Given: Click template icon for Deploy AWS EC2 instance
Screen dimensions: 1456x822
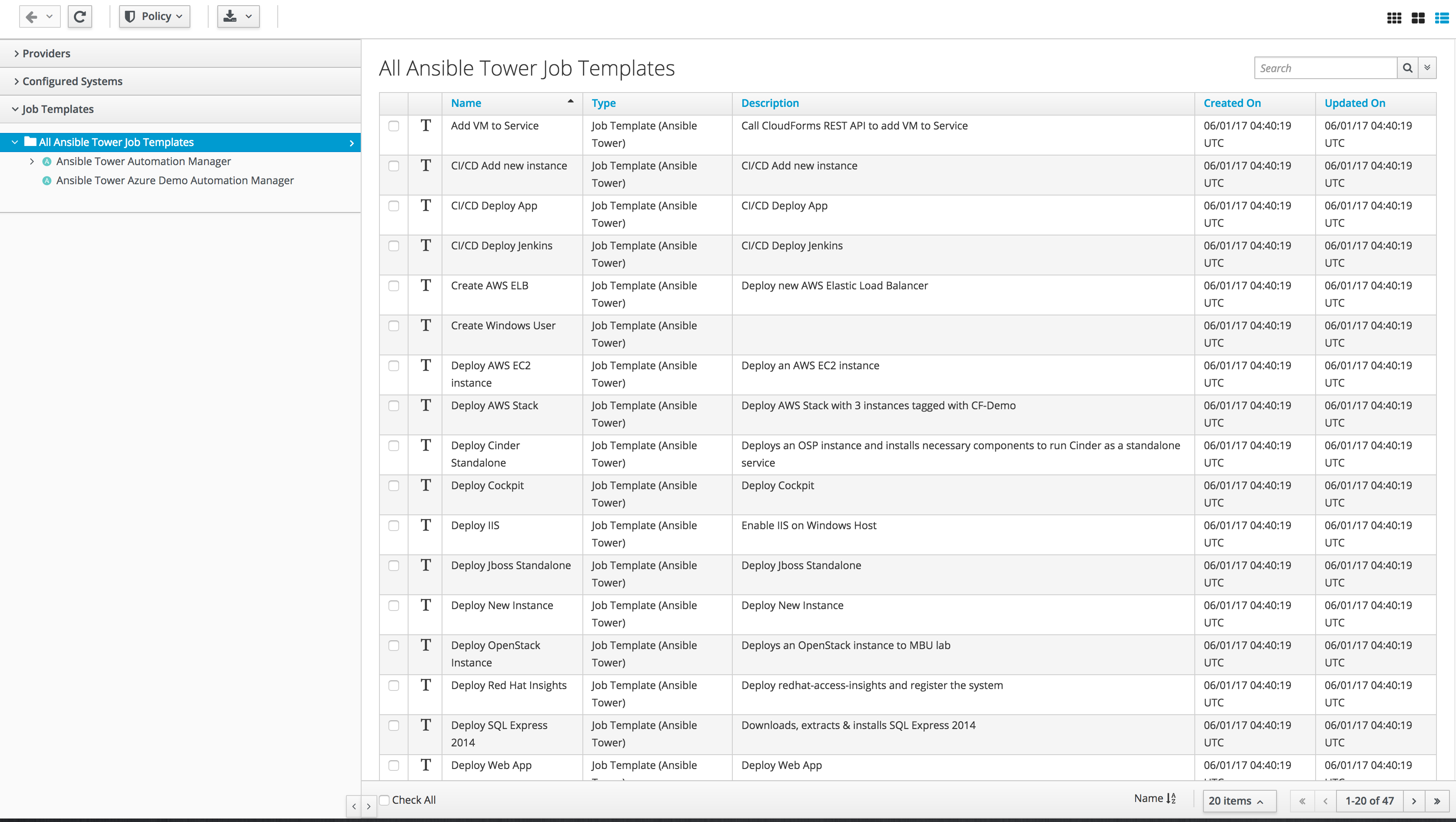Looking at the screenshot, I should point(425,365).
